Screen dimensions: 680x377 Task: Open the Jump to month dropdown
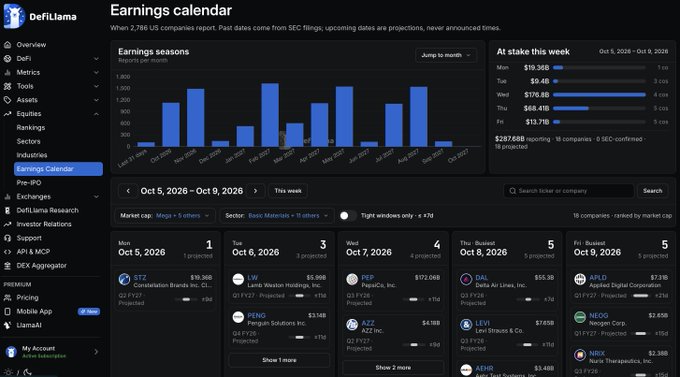(x=446, y=55)
